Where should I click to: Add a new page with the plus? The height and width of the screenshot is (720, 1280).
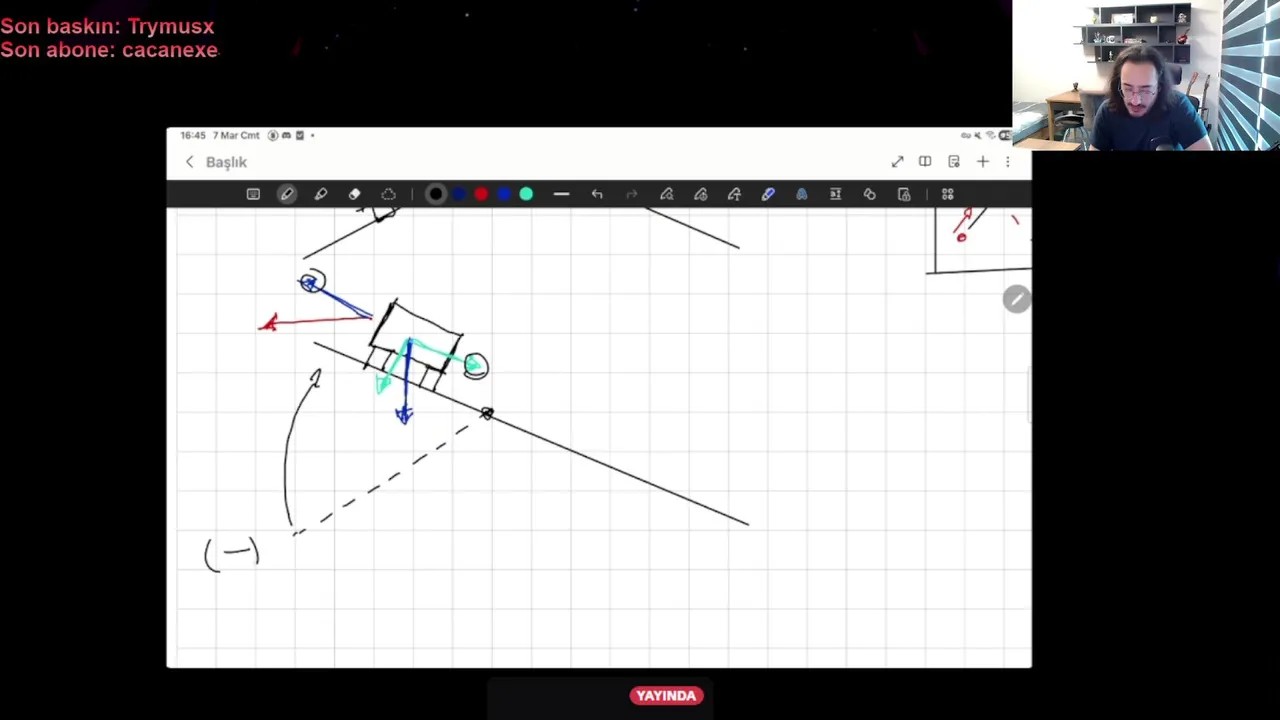click(983, 162)
